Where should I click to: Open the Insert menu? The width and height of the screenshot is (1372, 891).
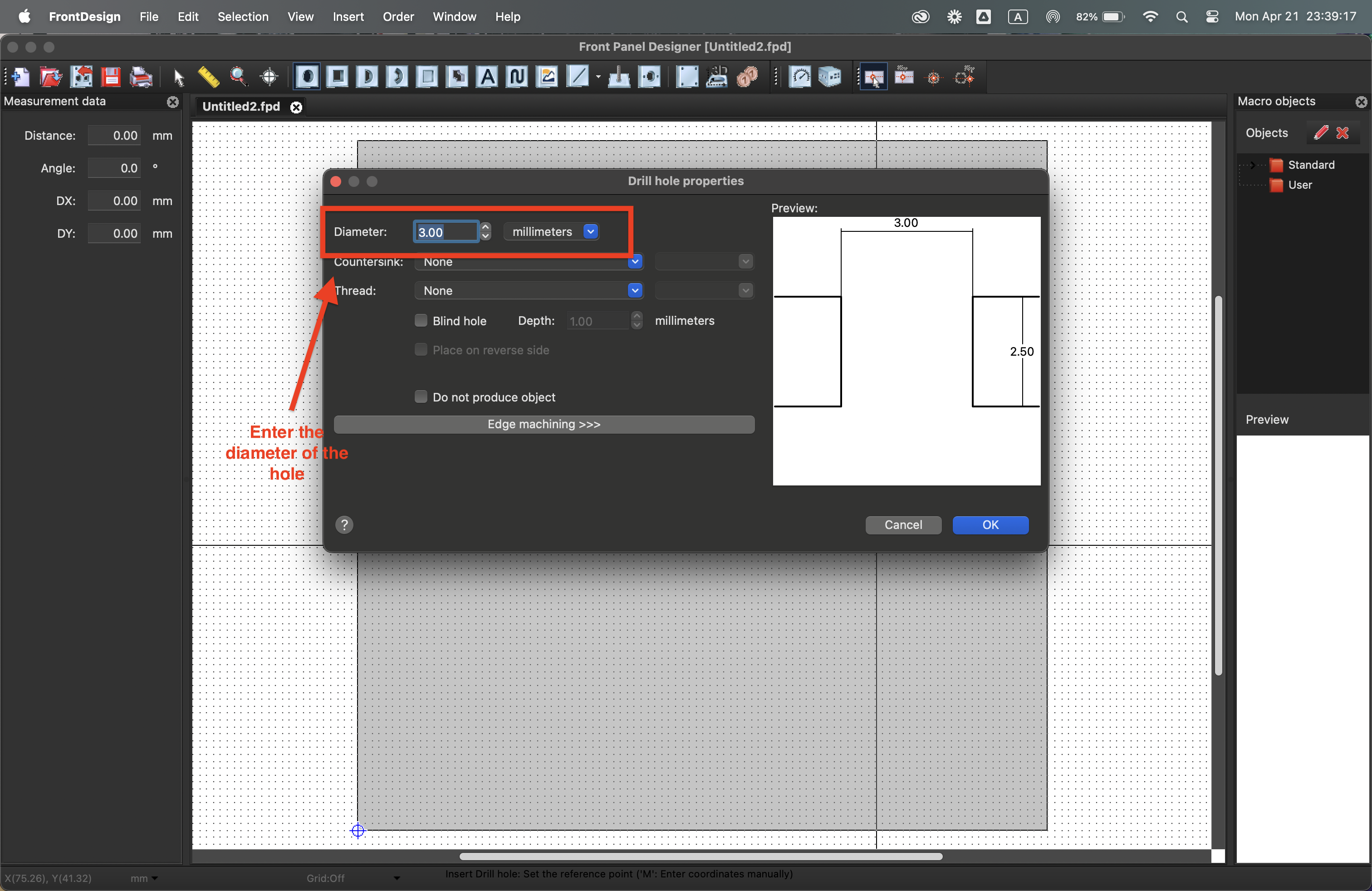point(348,17)
